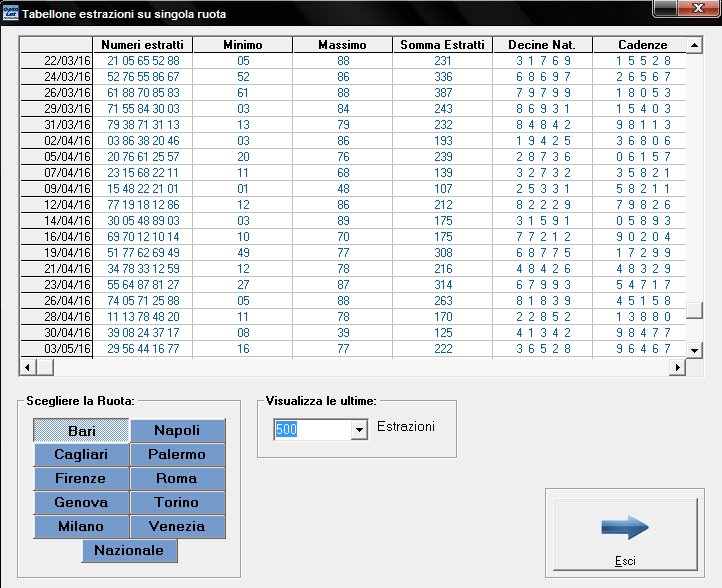This screenshot has width=722, height=588.
Task: Select the 31/03/16 row header
Action: coord(56,125)
